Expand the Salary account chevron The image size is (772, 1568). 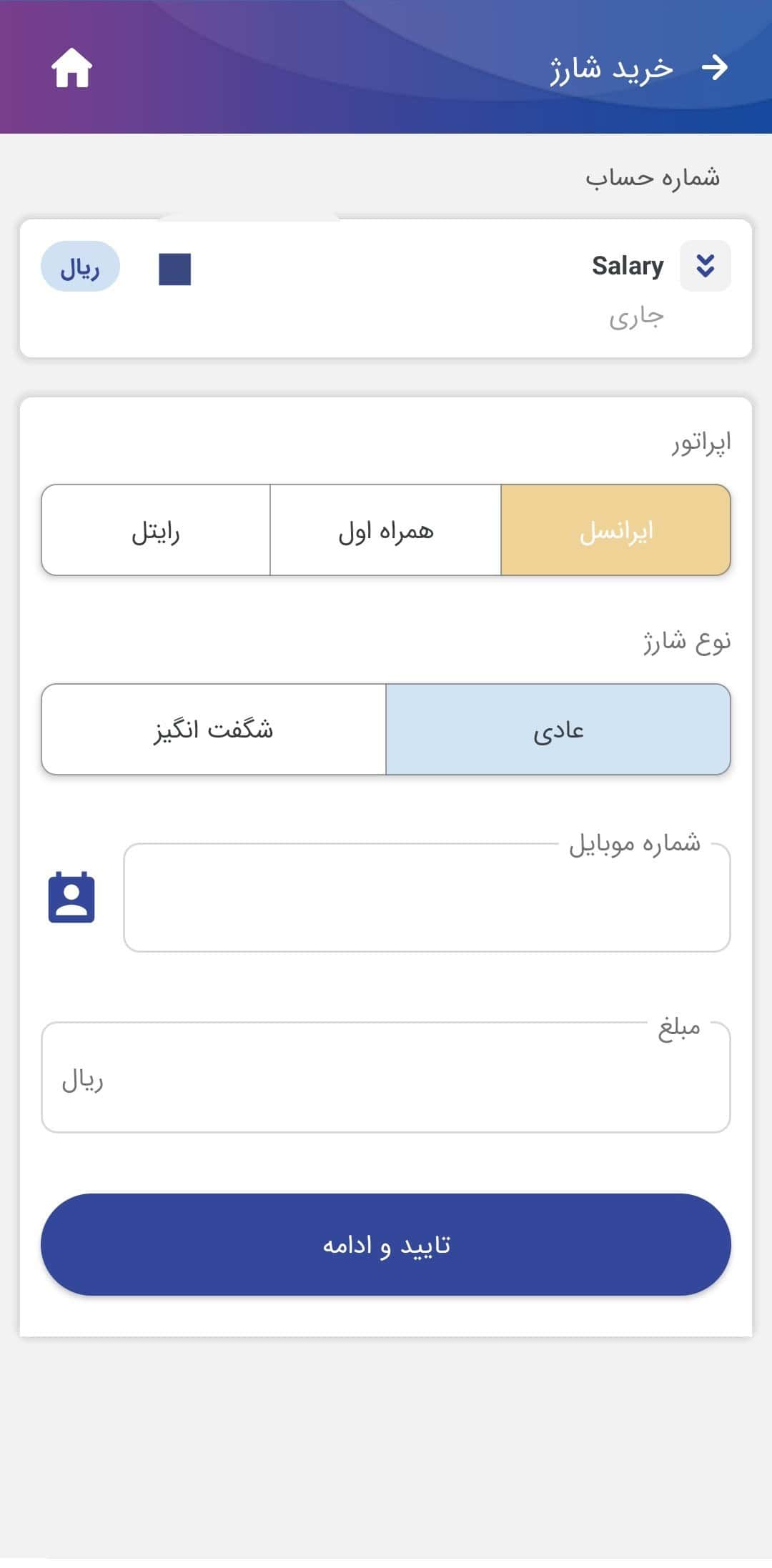pos(705,266)
